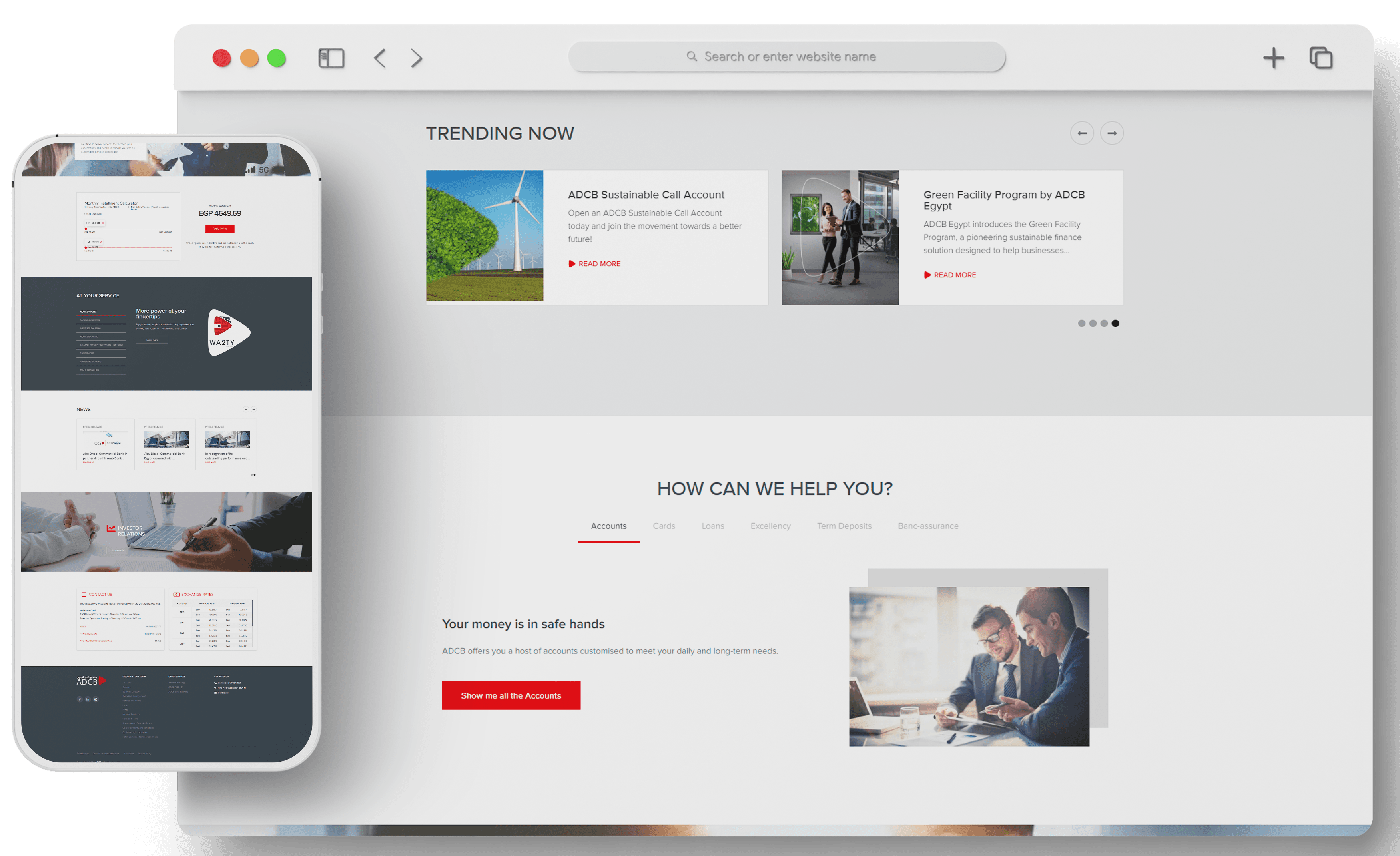Show next Trending Now slide
Image resolution: width=1400 pixels, height=856 pixels.
[x=1112, y=133]
